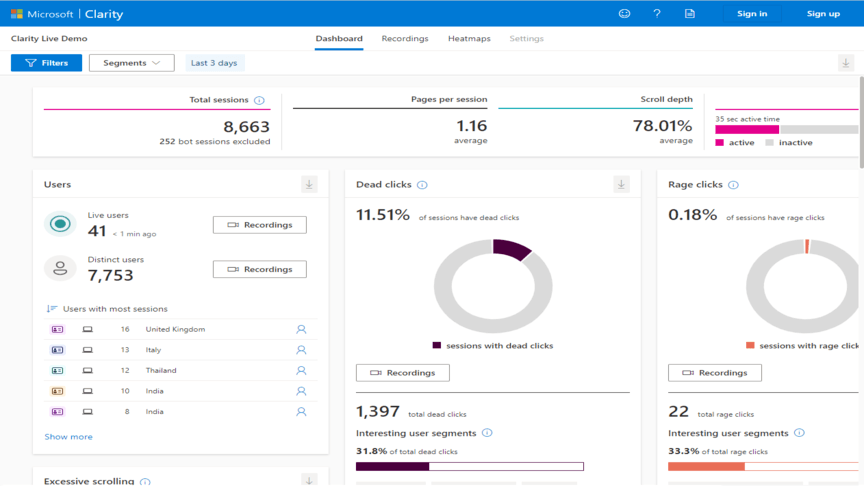Click the 1.16 pages per session value
Viewport: 864px width, 486px height.
coord(472,126)
